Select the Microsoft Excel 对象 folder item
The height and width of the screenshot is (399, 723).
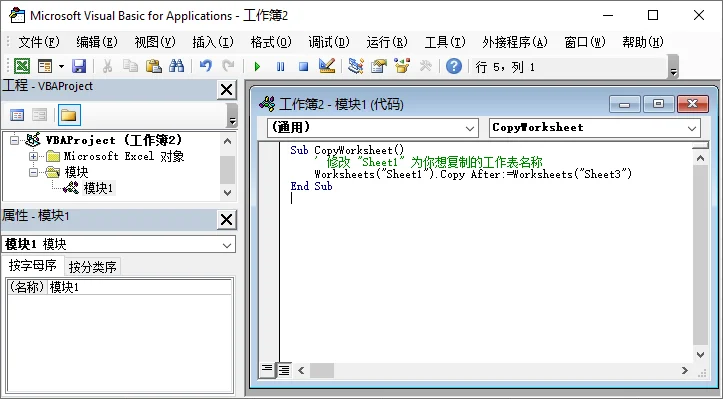pyautogui.click(x=124, y=156)
